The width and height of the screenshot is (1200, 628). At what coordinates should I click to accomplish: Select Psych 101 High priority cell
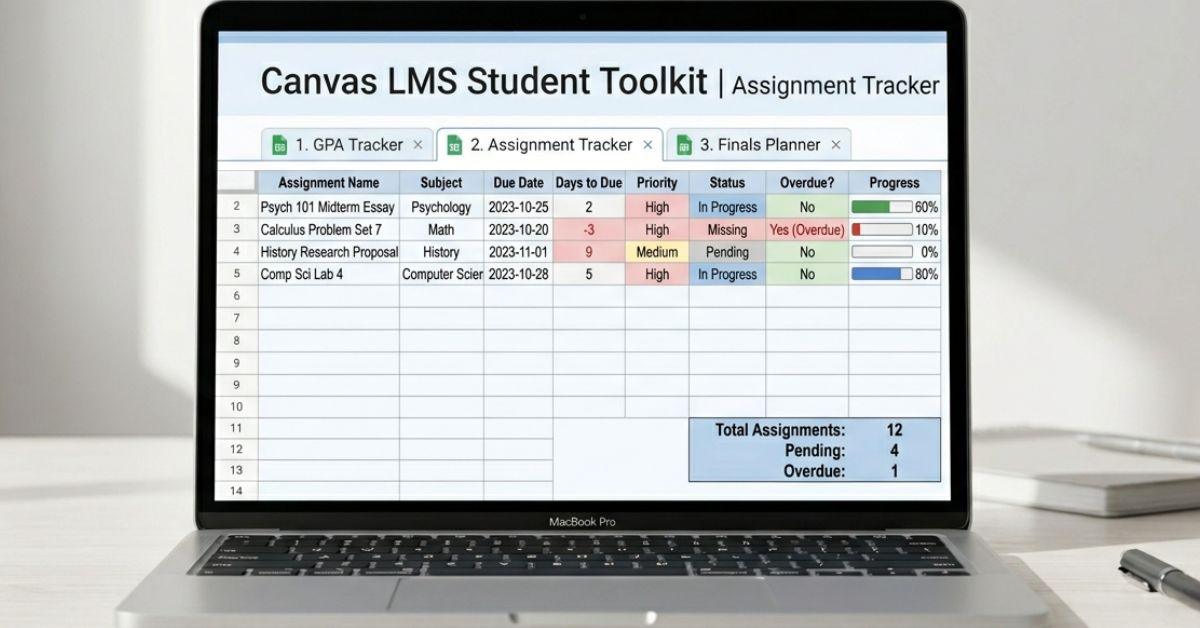coord(657,207)
